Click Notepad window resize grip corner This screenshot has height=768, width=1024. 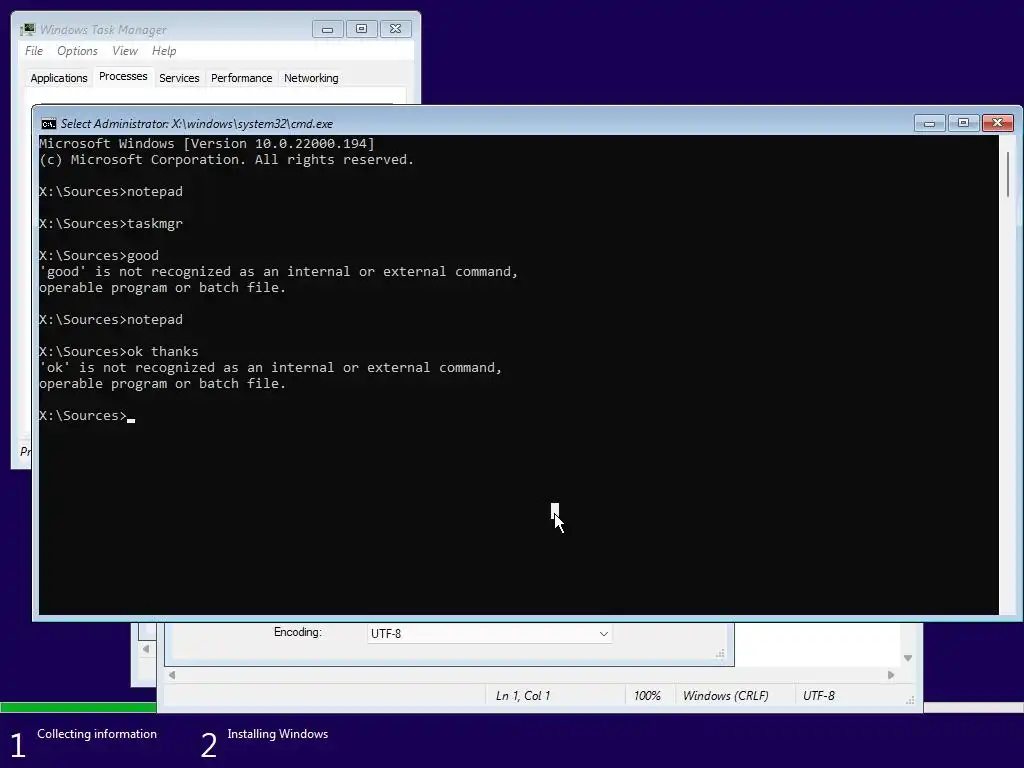tap(910, 700)
